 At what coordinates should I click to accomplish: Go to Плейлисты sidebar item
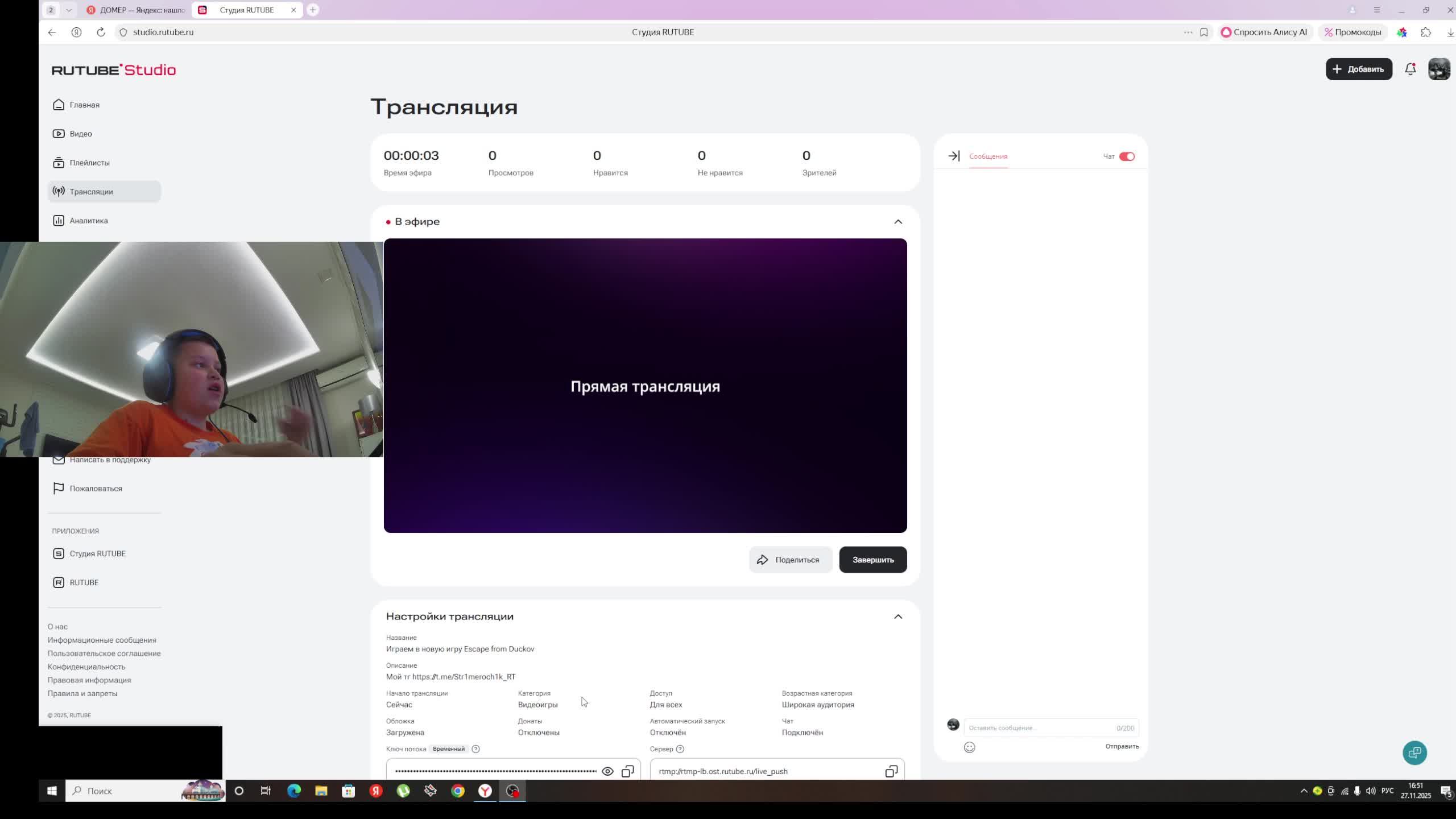tap(89, 163)
